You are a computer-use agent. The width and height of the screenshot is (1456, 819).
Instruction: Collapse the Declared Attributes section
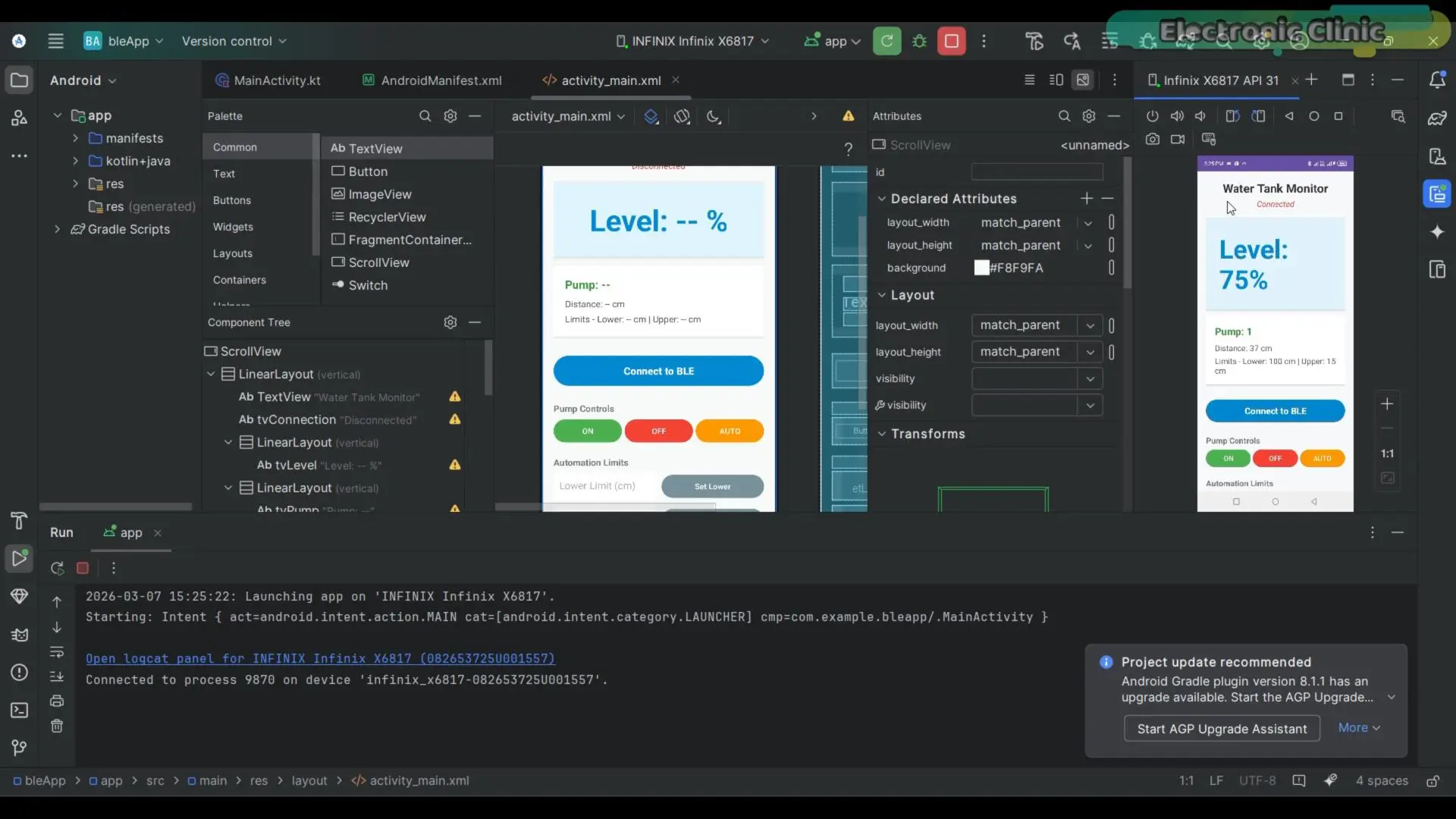tap(882, 199)
